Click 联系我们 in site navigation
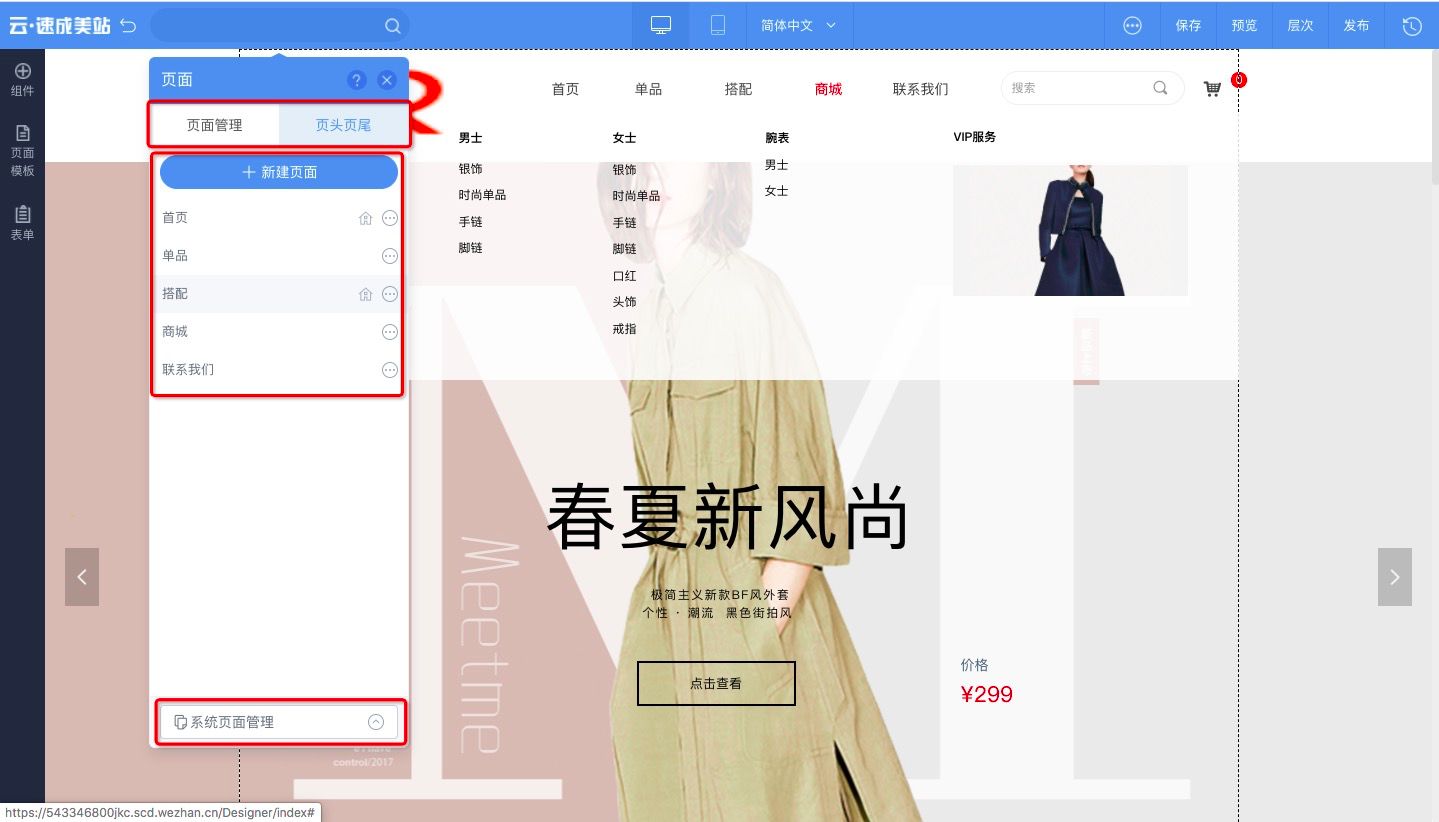The image size is (1439, 822). point(920,89)
